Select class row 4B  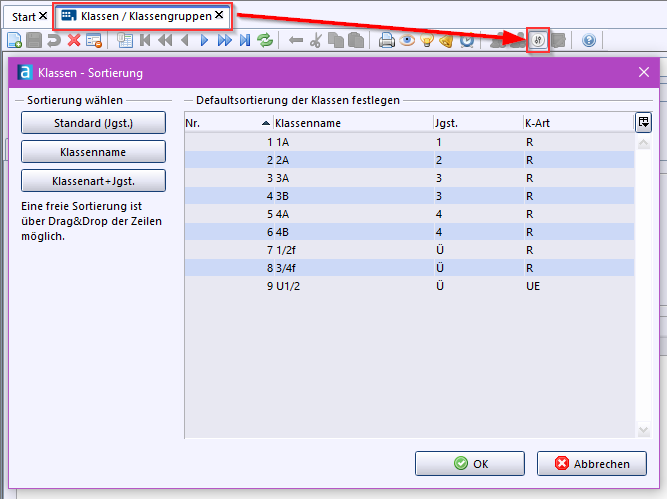(409, 232)
